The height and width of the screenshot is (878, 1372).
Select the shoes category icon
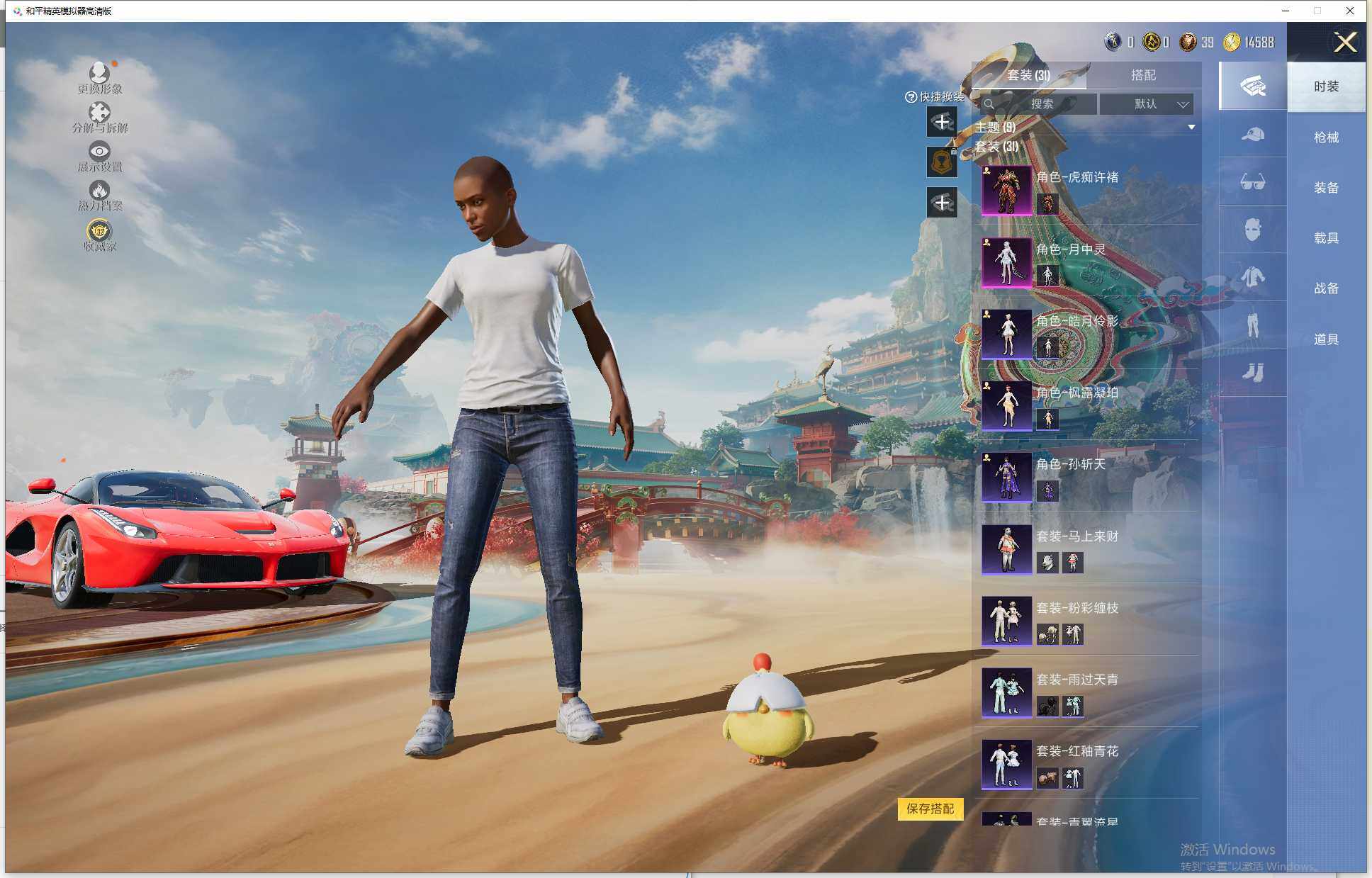pos(1252,373)
